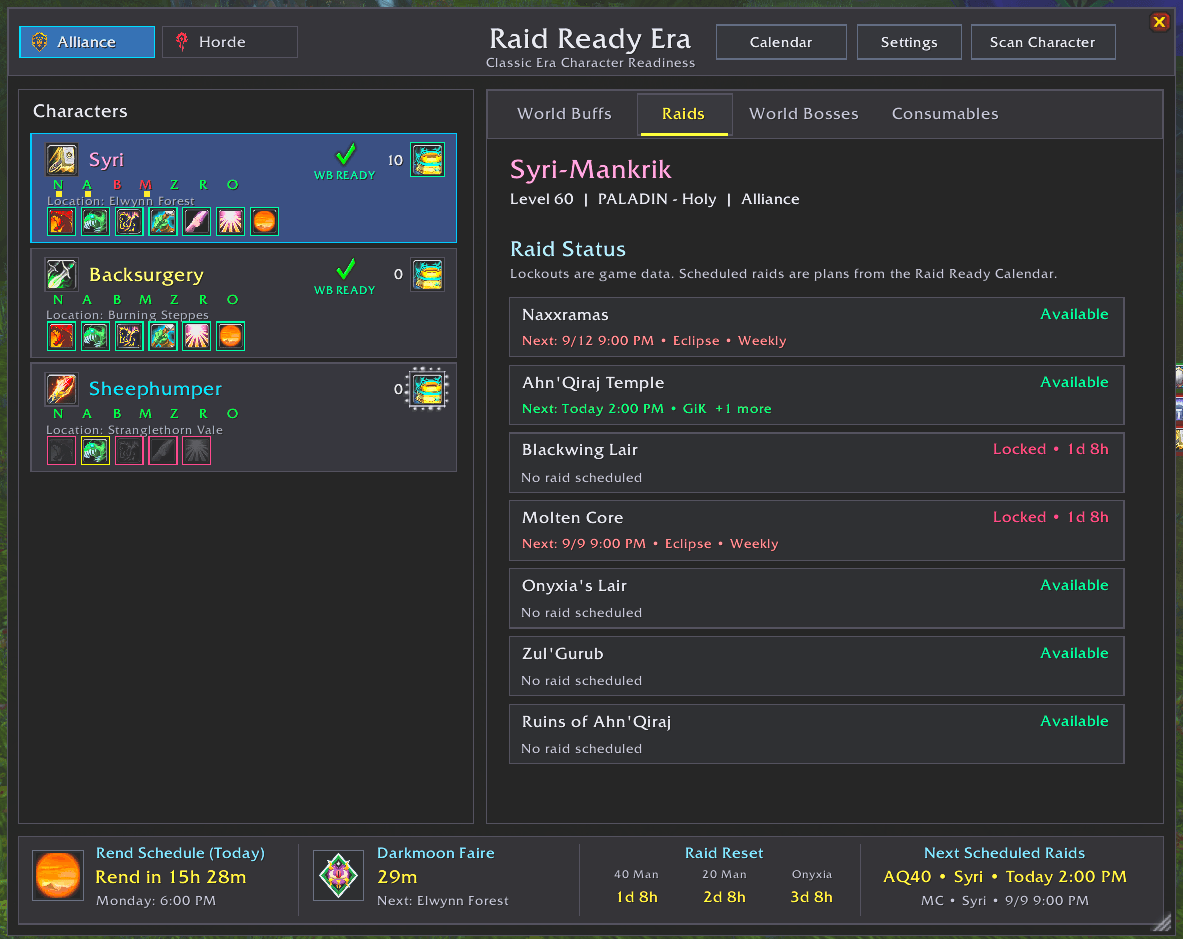Screen dimensions: 1183x939
Task: Click the green WB READY checkmark for Syri
Action: (346, 154)
